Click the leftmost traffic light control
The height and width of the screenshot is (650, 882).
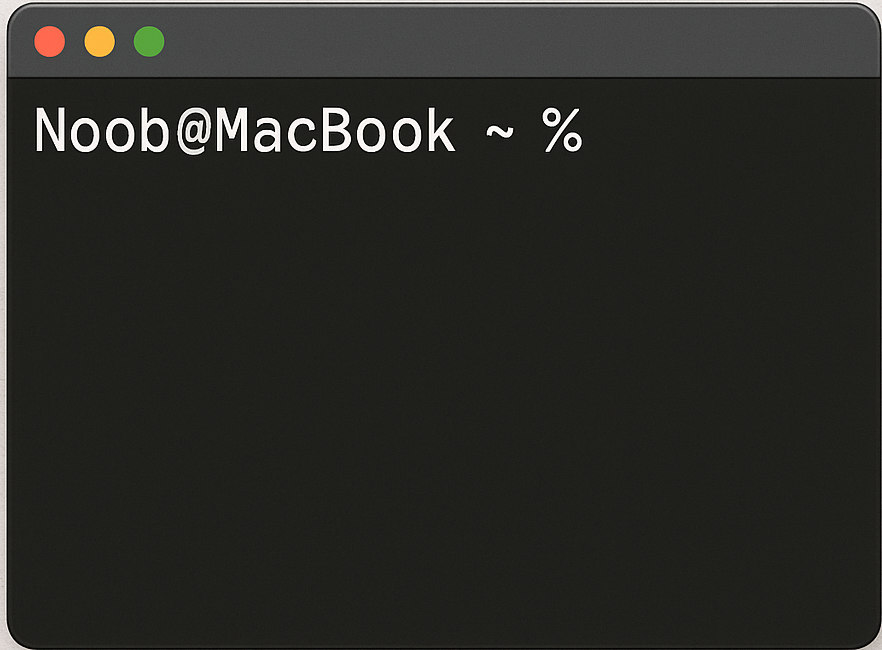coord(49,41)
